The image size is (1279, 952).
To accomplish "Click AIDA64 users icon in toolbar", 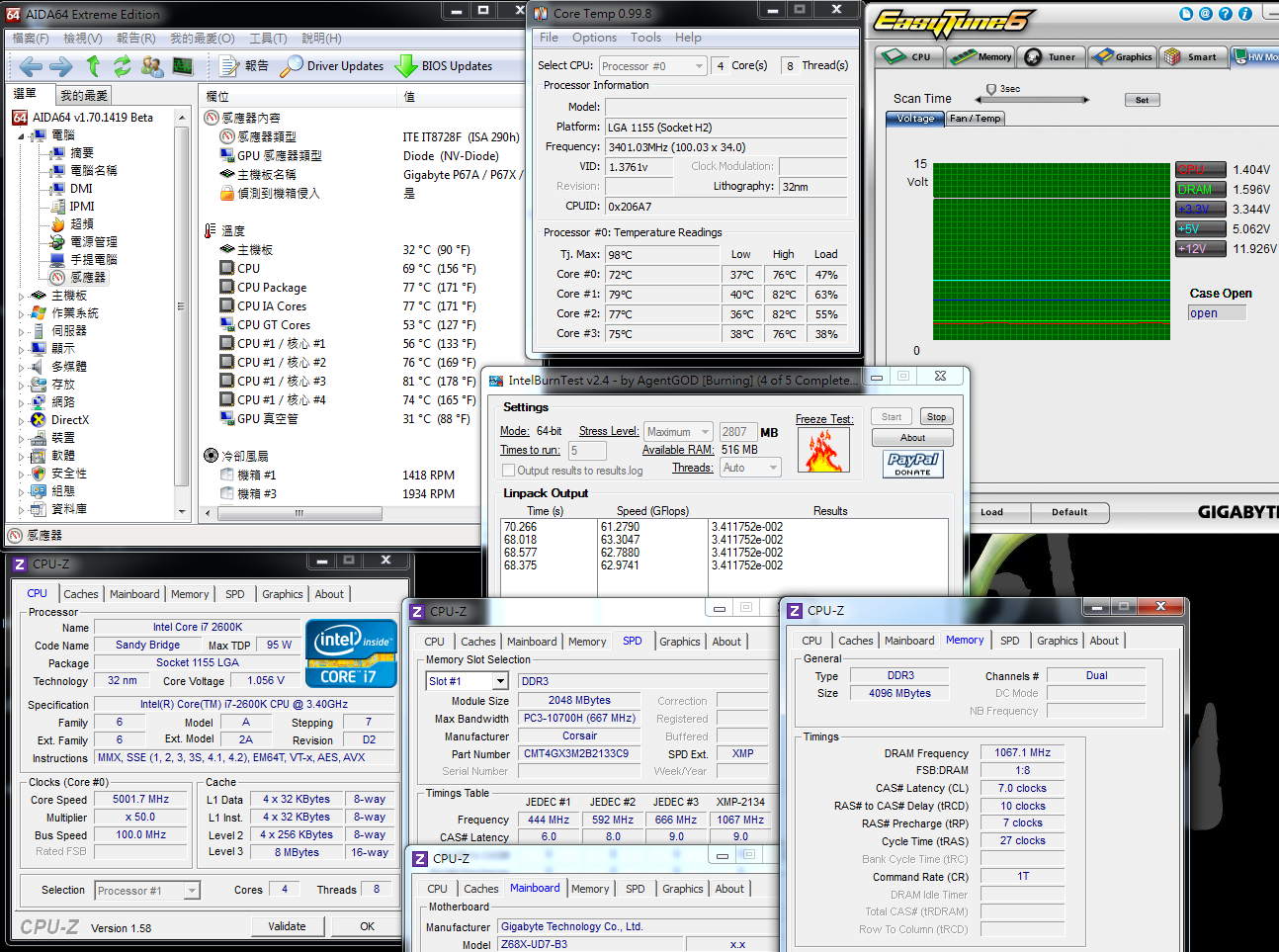I will (152, 66).
